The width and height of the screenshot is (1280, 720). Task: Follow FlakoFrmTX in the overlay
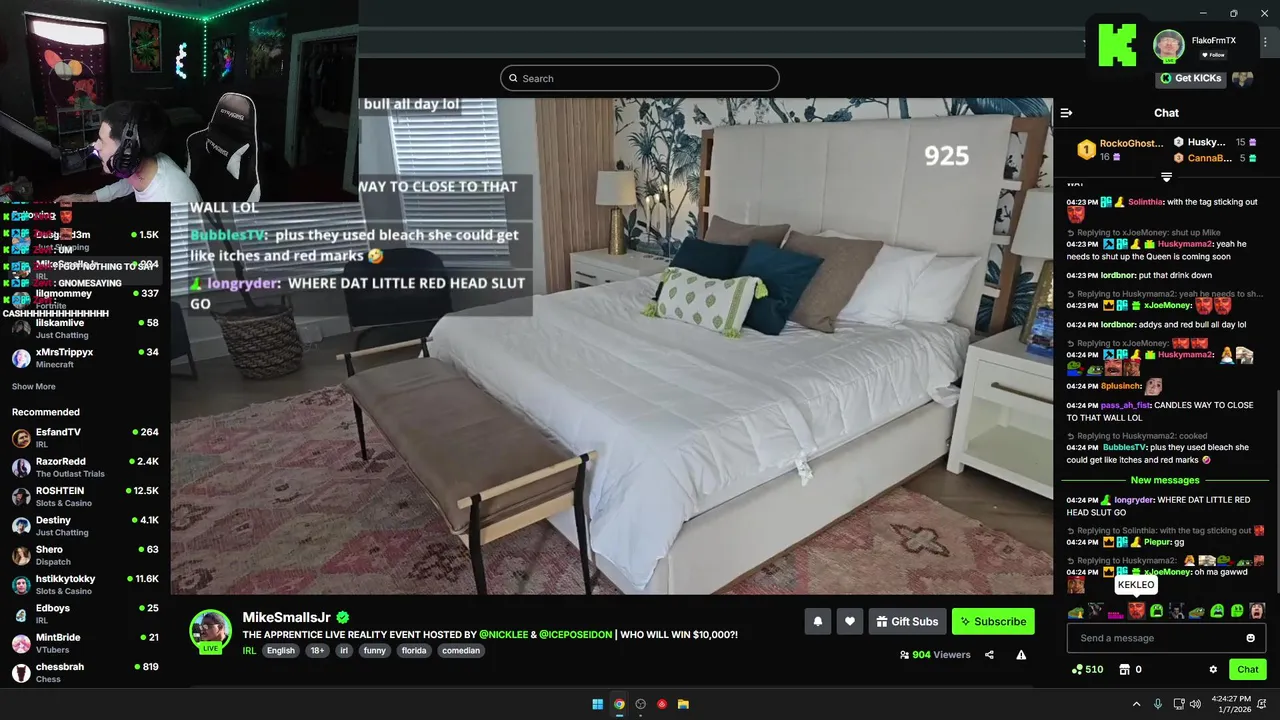[1213, 55]
